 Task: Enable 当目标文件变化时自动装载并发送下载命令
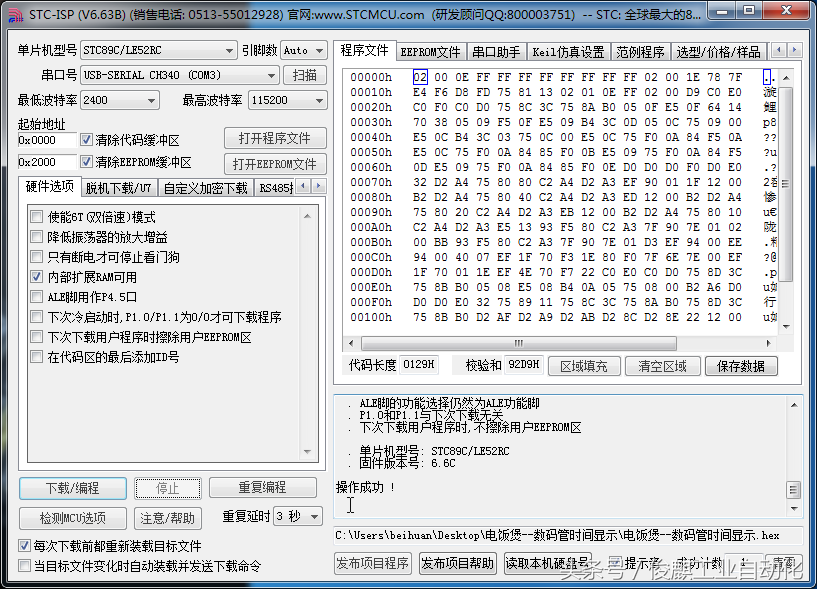[x=24, y=566]
